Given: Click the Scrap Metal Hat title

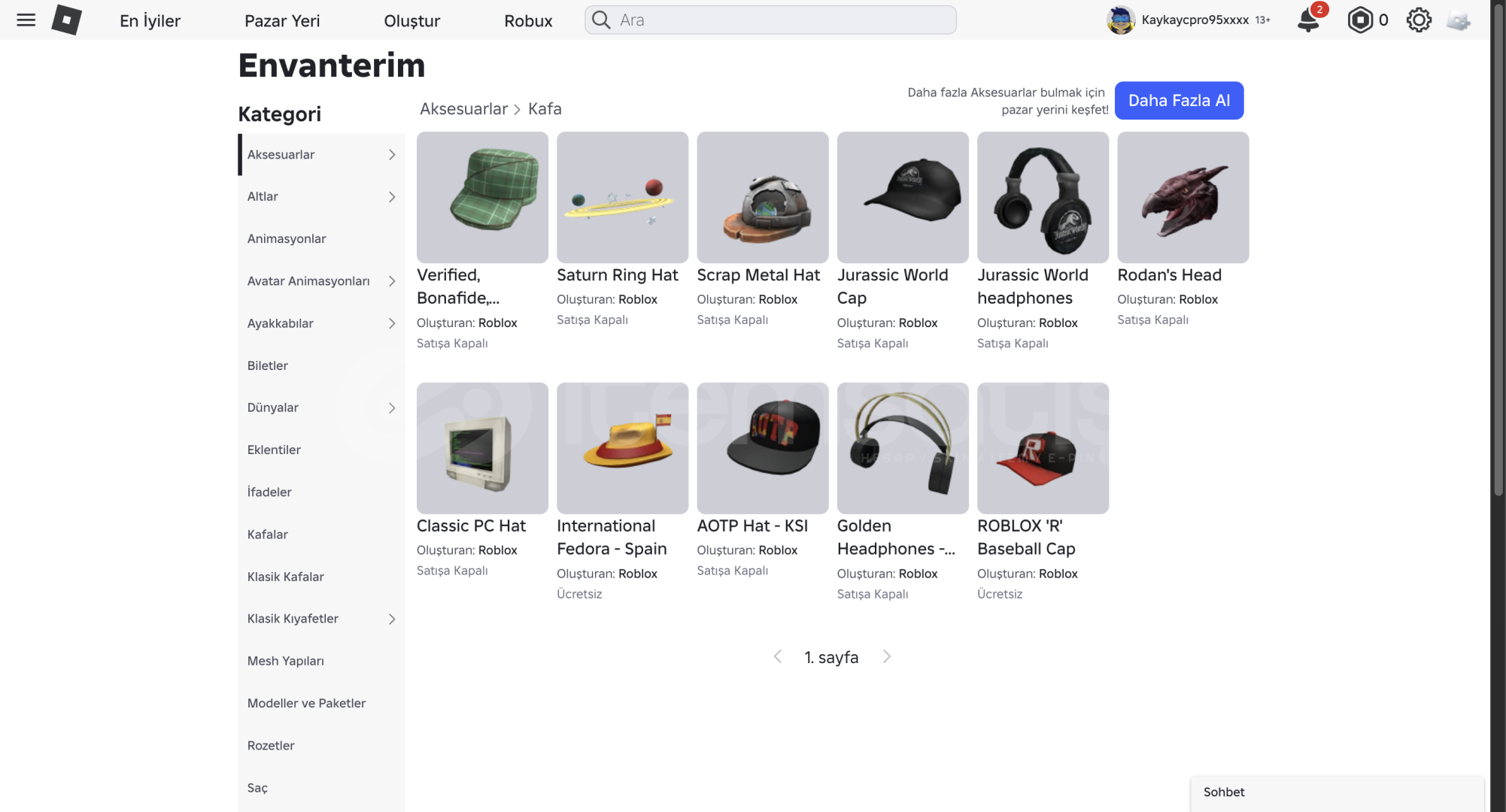Looking at the screenshot, I should [758, 275].
